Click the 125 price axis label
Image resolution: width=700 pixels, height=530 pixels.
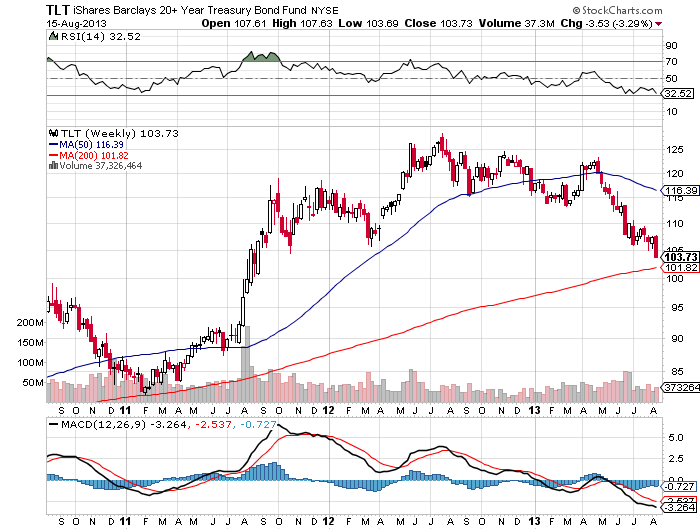click(x=675, y=150)
